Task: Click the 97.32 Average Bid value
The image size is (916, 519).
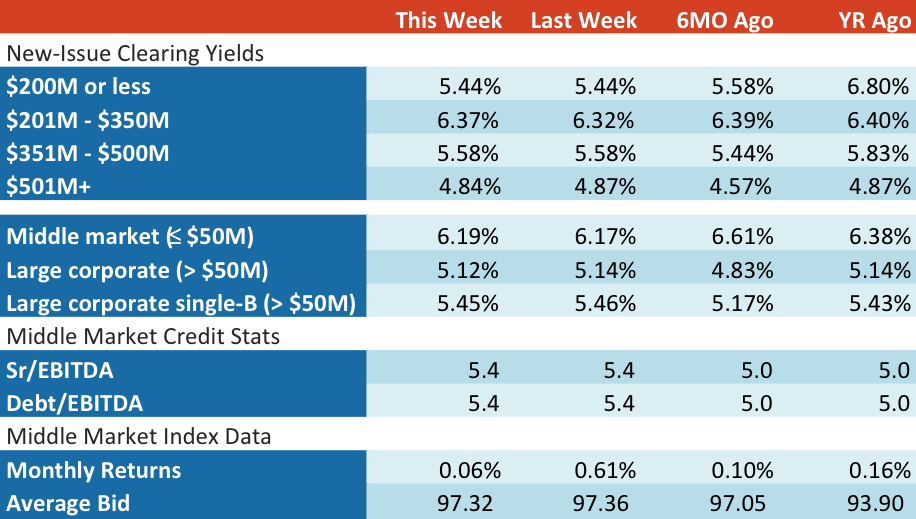Action: (x=464, y=504)
